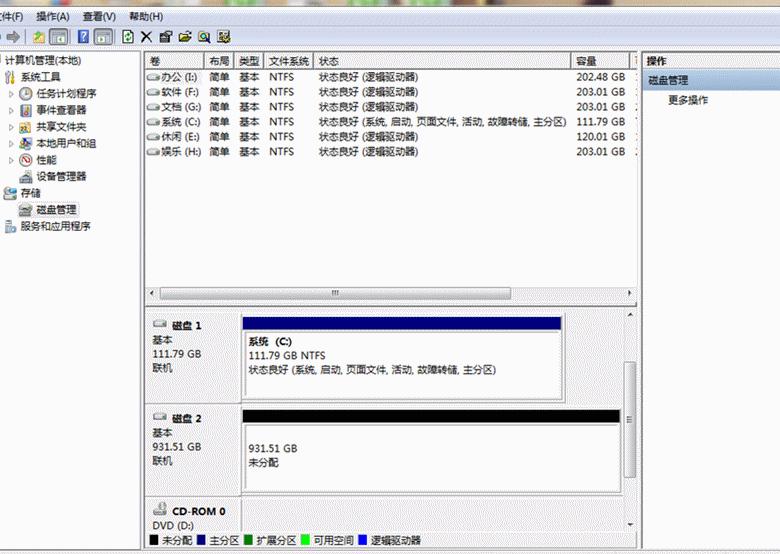Select 系统工具 node in the tree
This screenshot has width=780, height=554.
click(x=40, y=77)
